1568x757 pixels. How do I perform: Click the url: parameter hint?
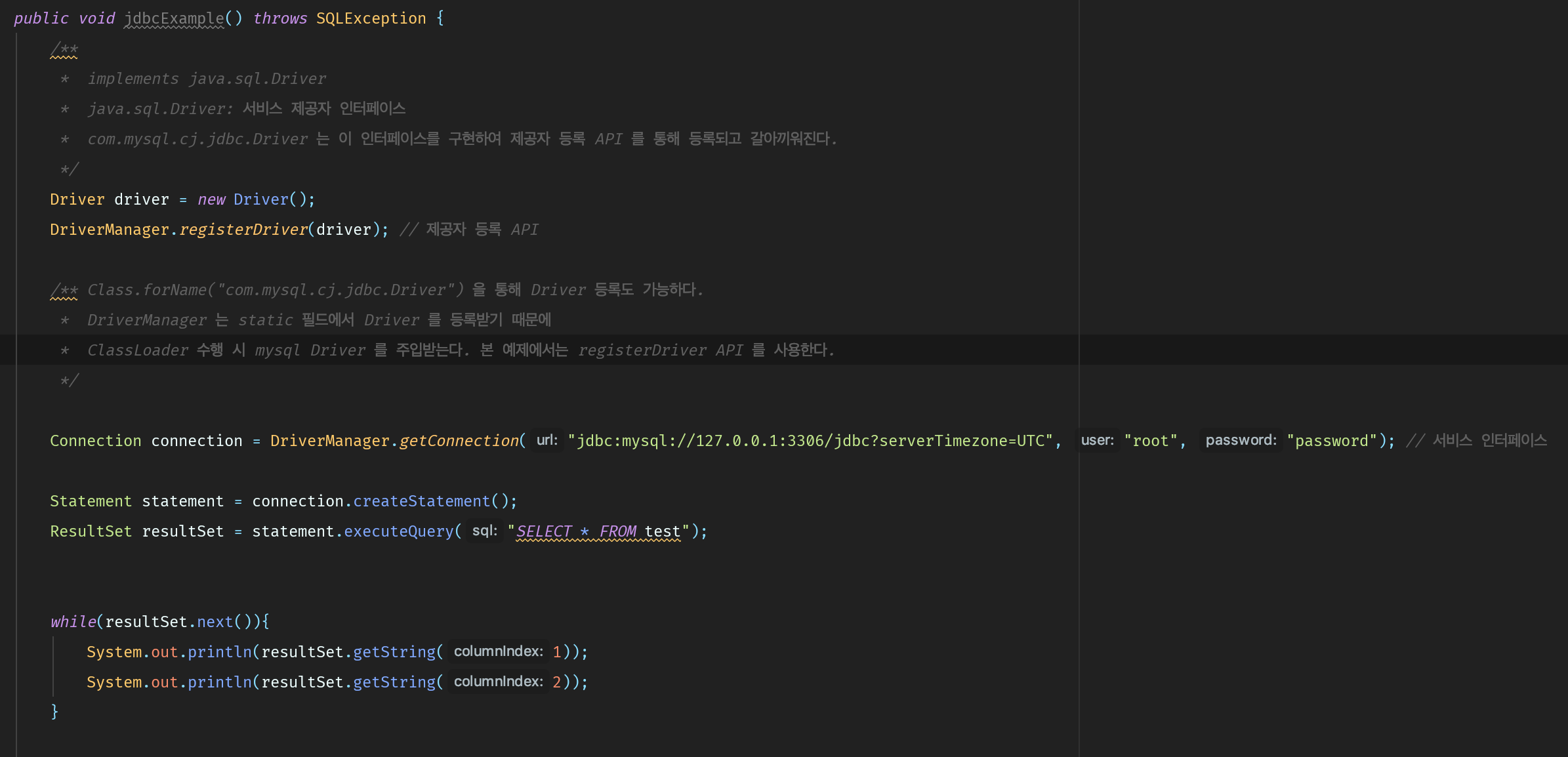click(x=547, y=440)
